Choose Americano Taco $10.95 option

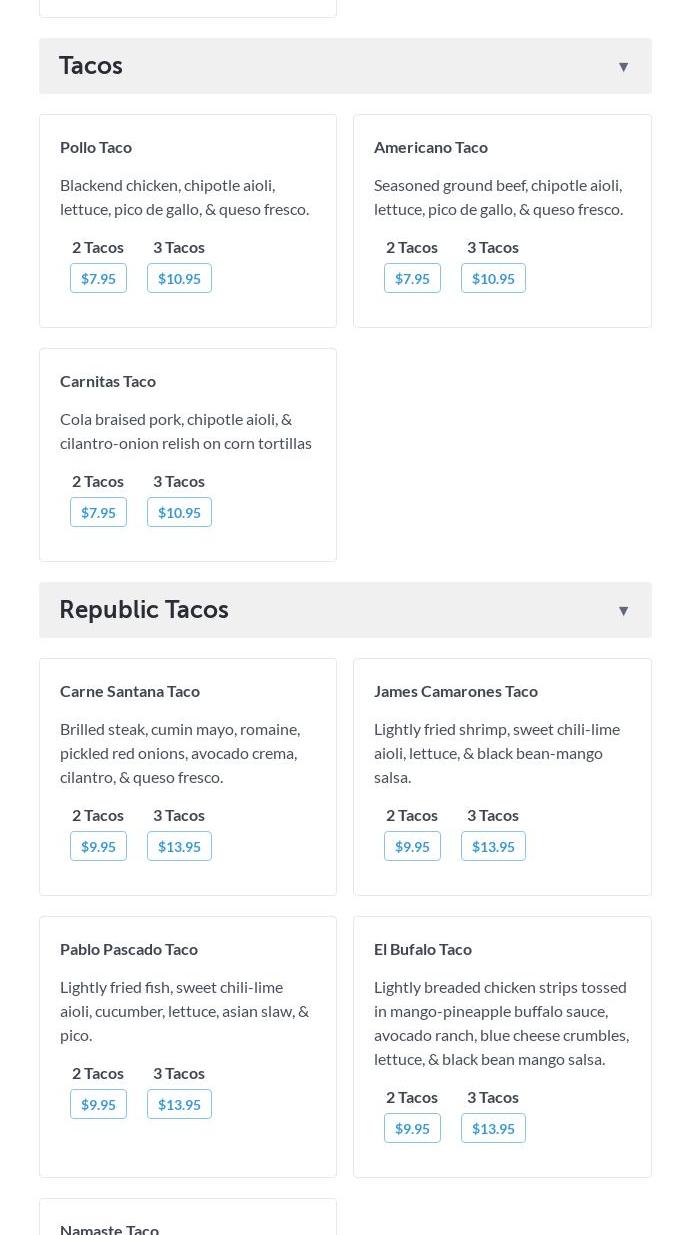click(493, 278)
